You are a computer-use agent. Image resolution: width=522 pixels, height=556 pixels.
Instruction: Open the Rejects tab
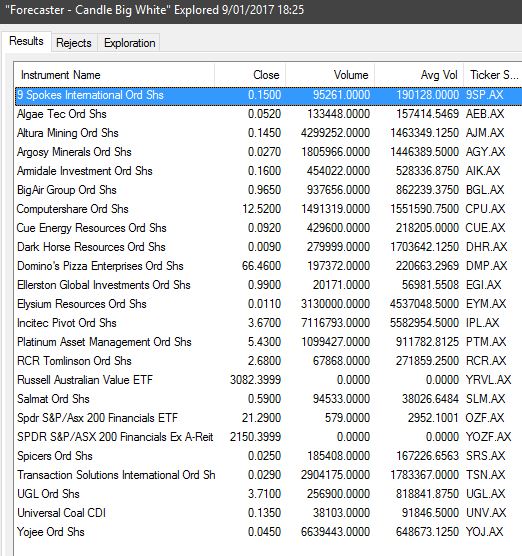pyautogui.click(x=74, y=43)
